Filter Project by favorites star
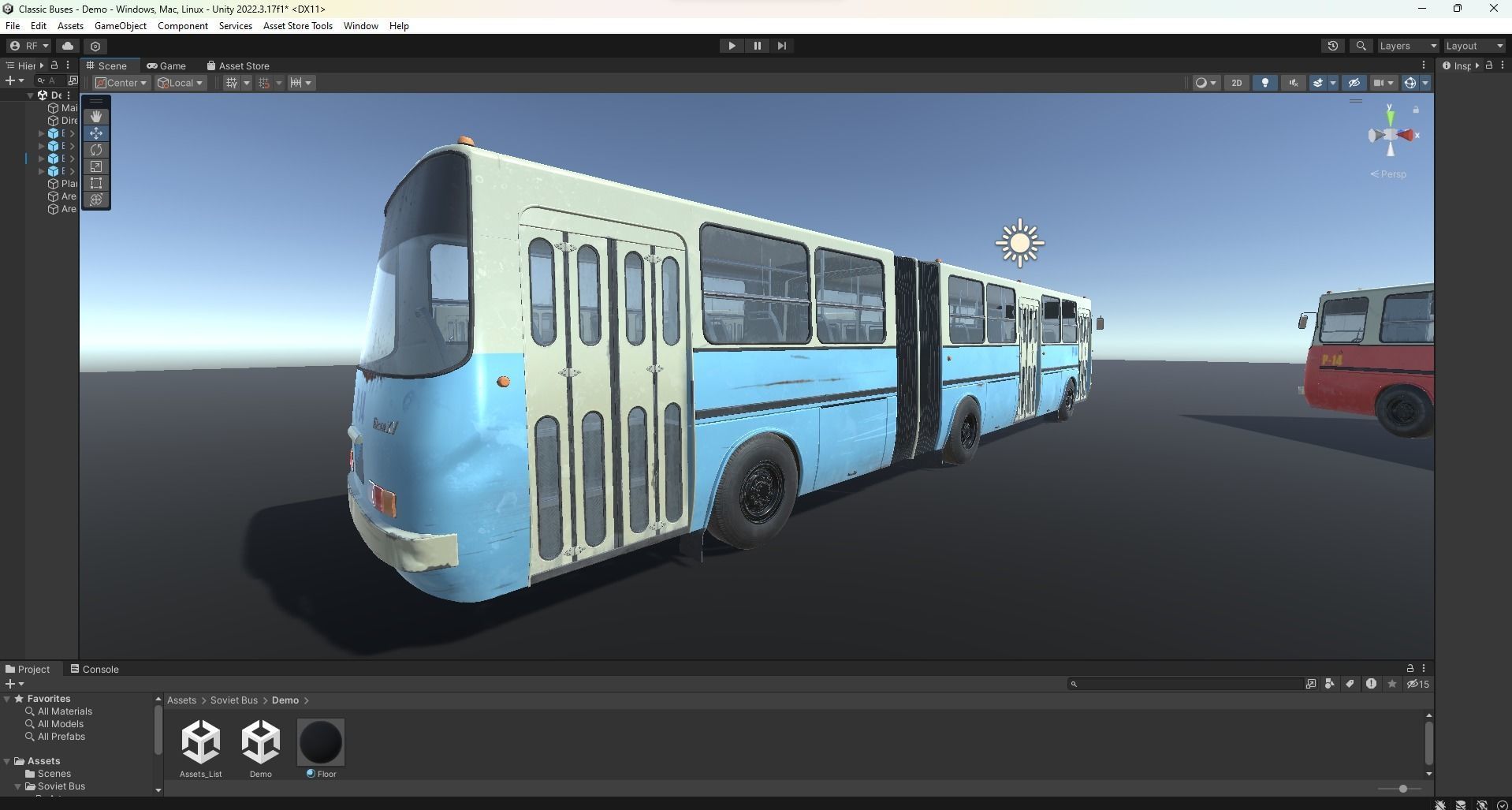1512x810 pixels. pos(1392,684)
